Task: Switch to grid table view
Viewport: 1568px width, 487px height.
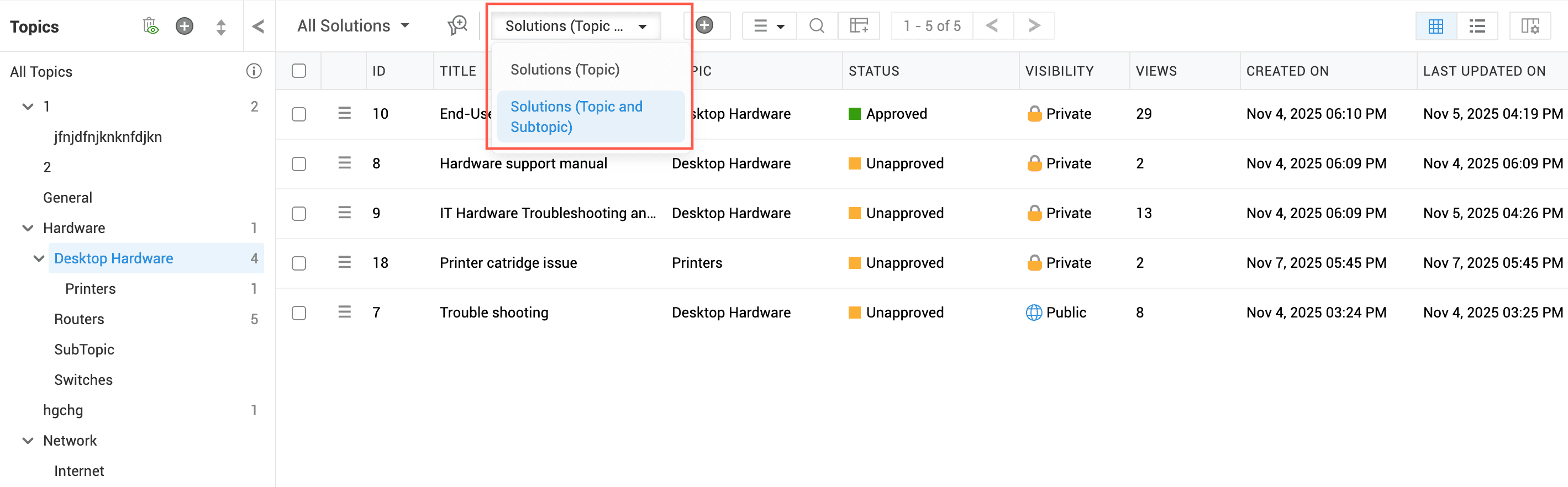Action: pyautogui.click(x=1436, y=26)
